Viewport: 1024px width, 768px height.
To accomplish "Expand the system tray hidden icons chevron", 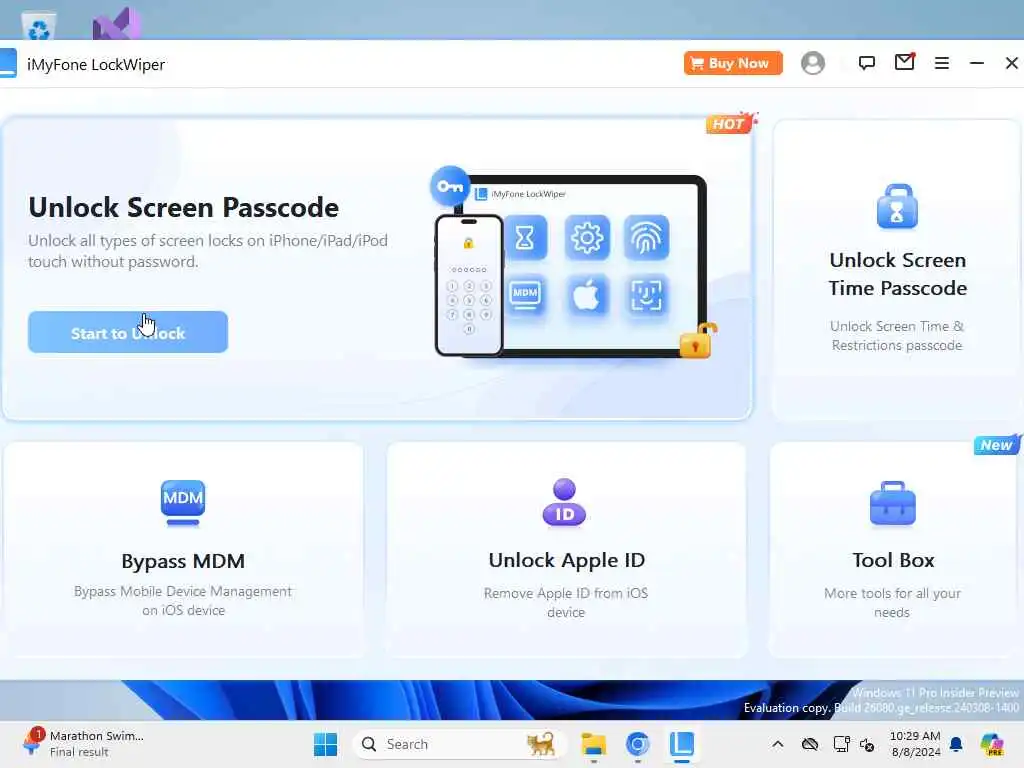I will (x=778, y=744).
